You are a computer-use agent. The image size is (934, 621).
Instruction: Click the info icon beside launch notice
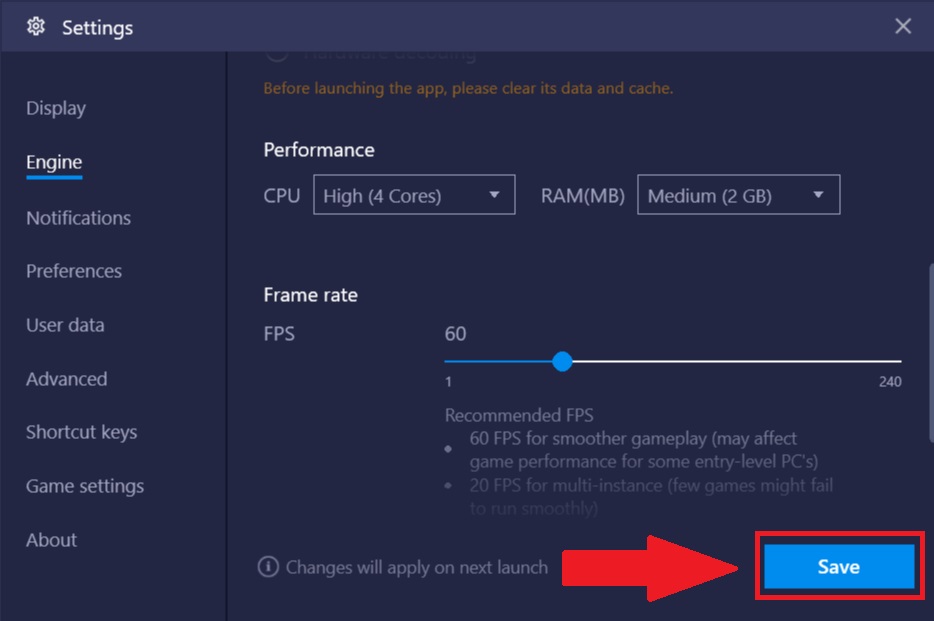(x=268, y=566)
